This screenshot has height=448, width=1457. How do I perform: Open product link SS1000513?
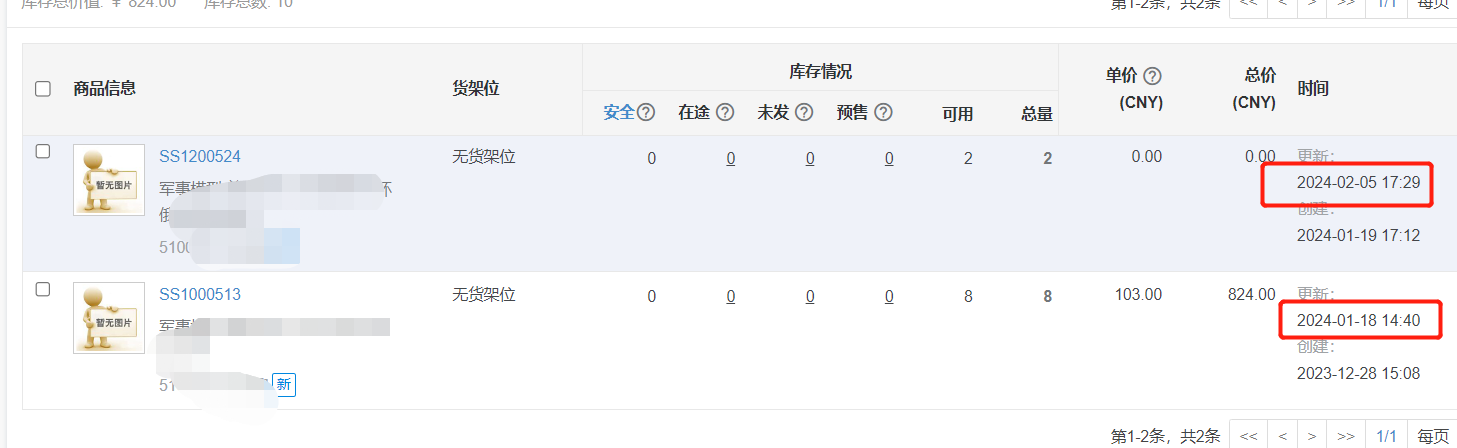200,295
